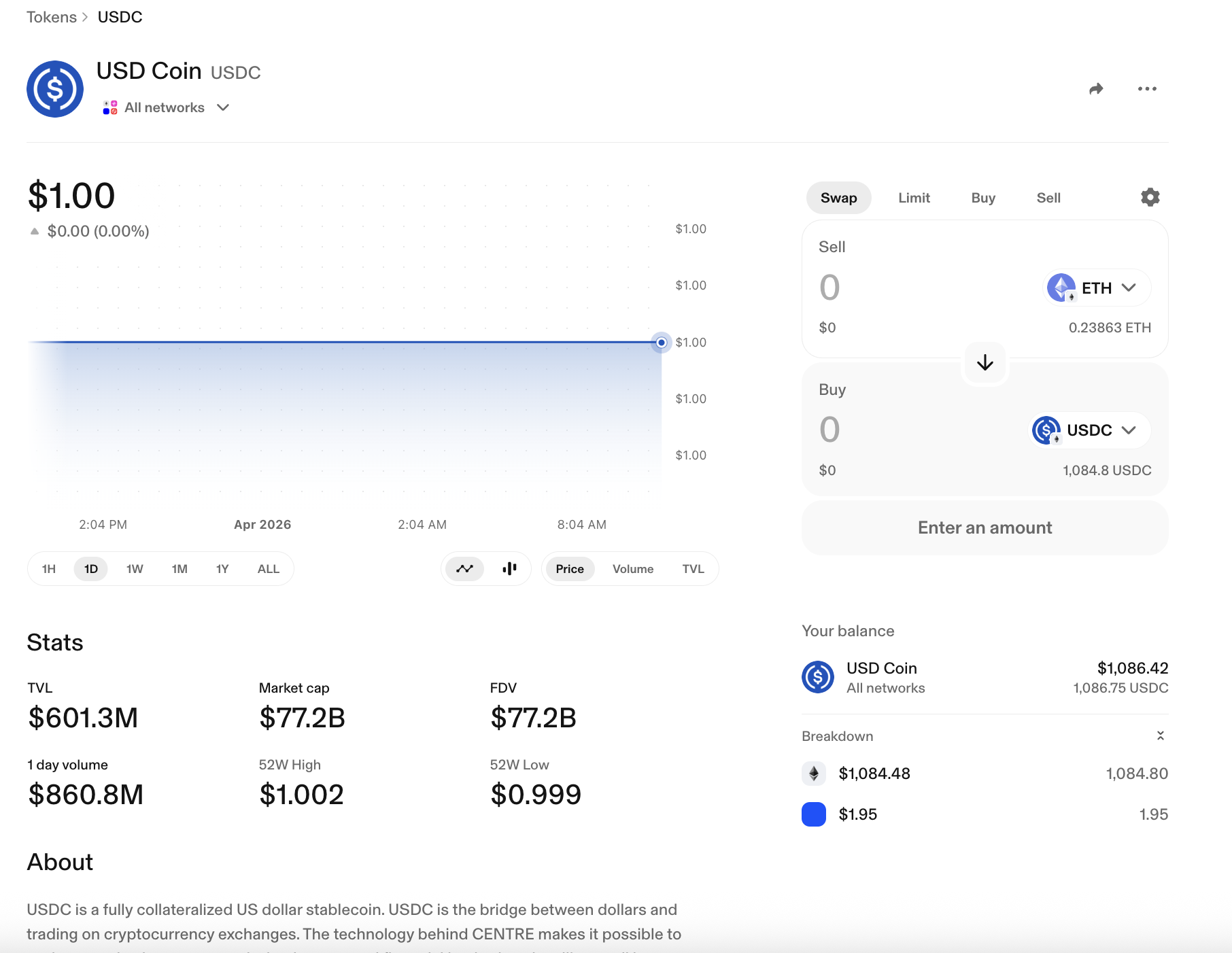The height and width of the screenshot is (953, 1232).
Task: Click the 52W High value $1.002
Action: tap(301, 795)
